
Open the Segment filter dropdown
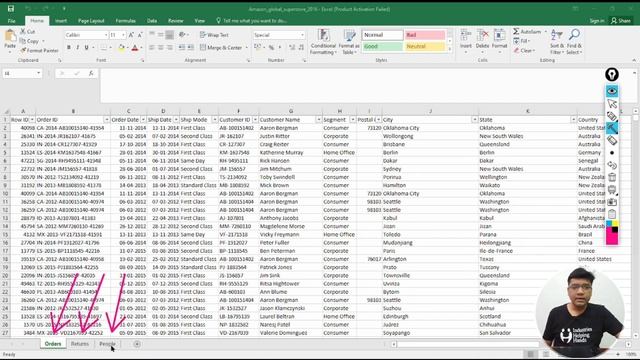tap(353, 120)
